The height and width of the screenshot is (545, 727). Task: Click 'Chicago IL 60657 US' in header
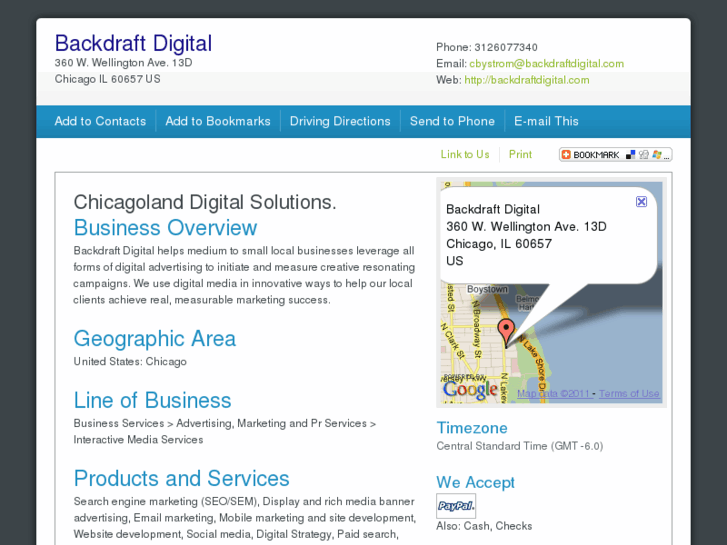pos(108,79)
